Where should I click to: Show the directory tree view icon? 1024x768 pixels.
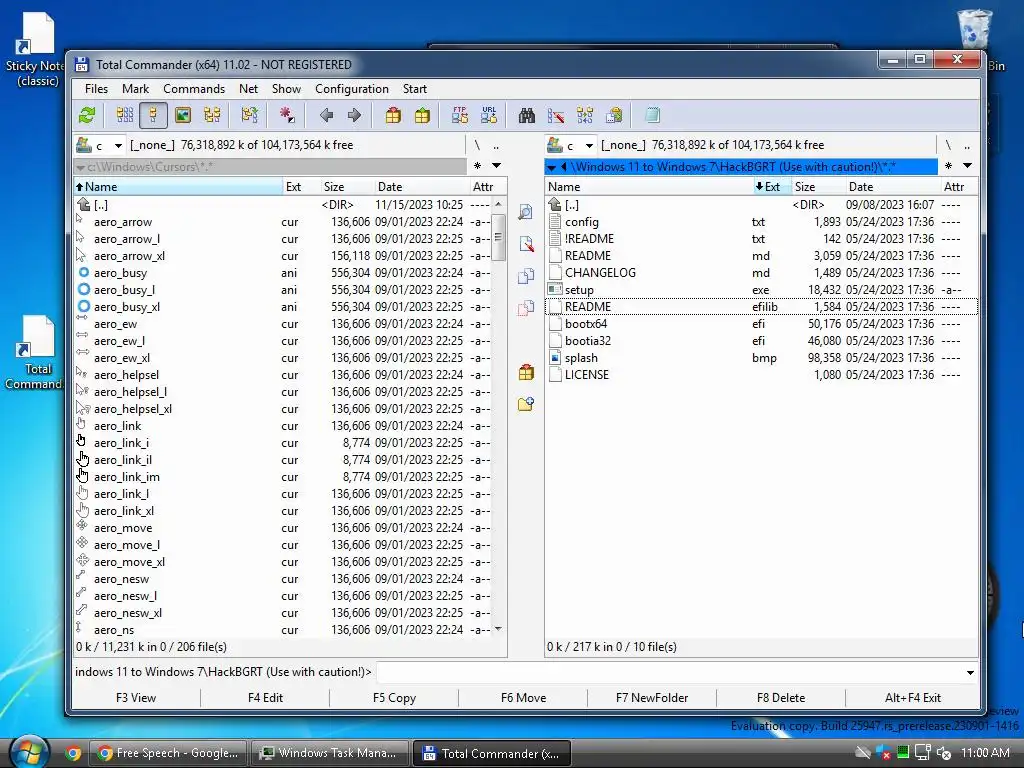coord(212,116)
